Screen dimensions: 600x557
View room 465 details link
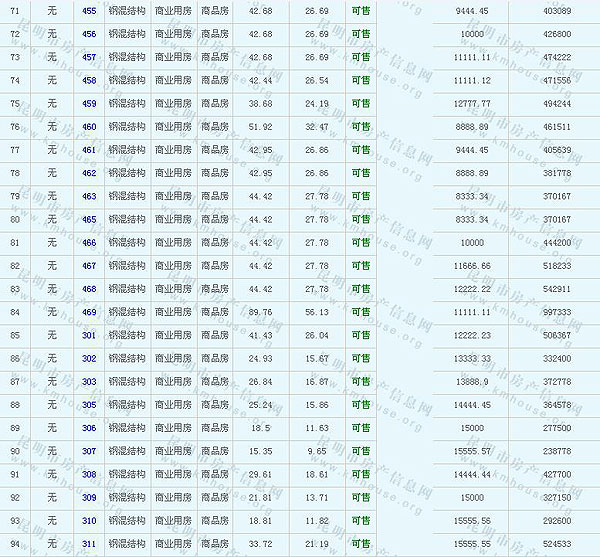point(90,220)
